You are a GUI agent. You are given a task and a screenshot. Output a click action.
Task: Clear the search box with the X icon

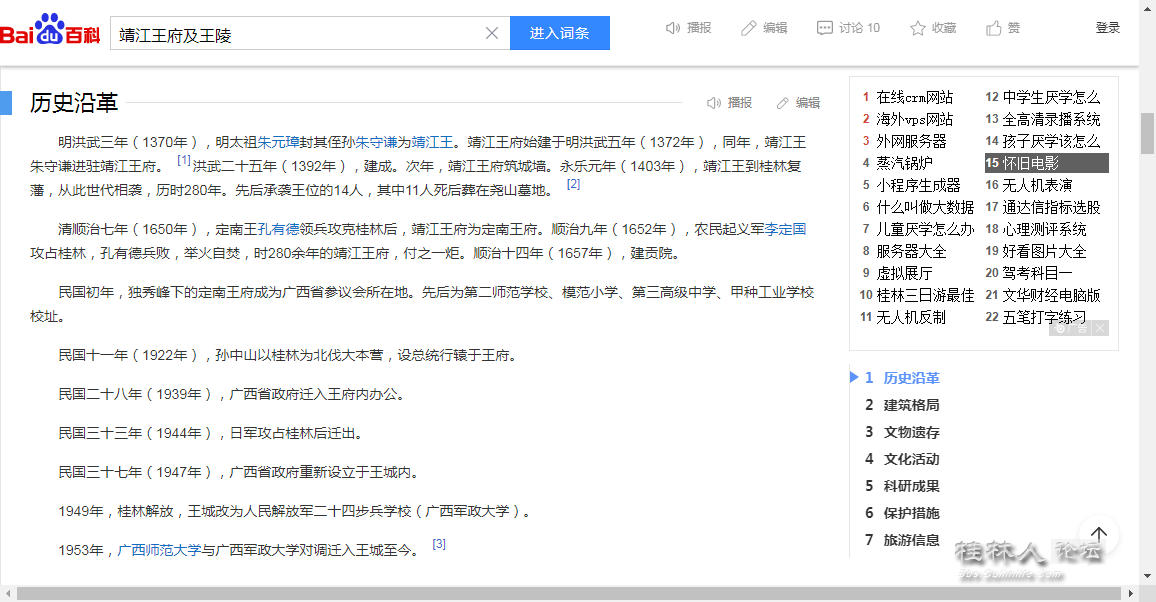(x=491, y=33)
